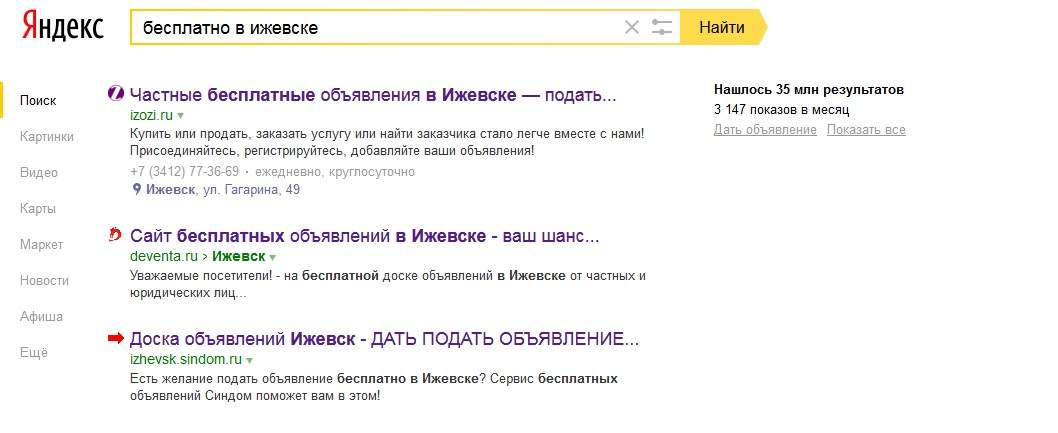Click the Ижевск breadcrumb after deventa.ru
1058x433 pixels.
pos(238,257)
